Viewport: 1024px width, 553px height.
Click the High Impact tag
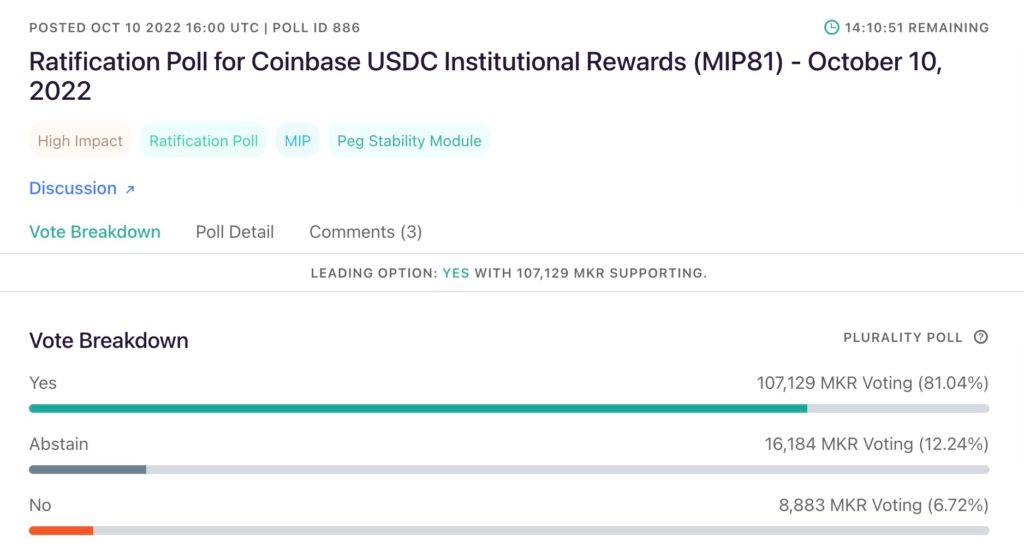click(x=80, y=141)
